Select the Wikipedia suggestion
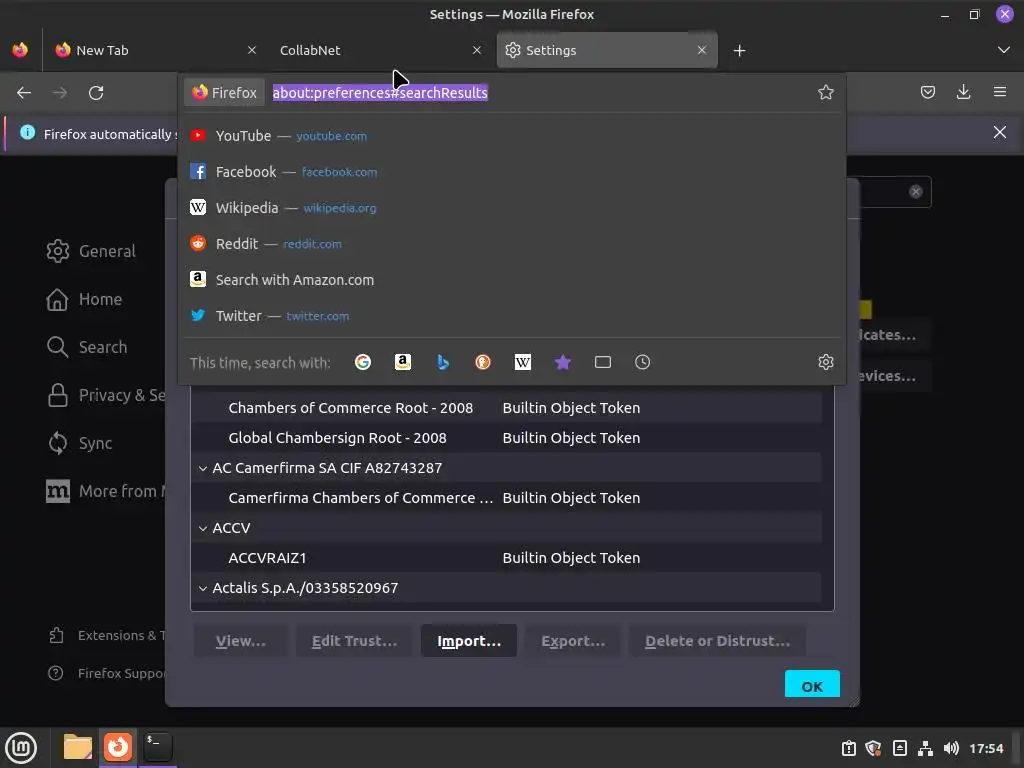 [x=512, y=208]
